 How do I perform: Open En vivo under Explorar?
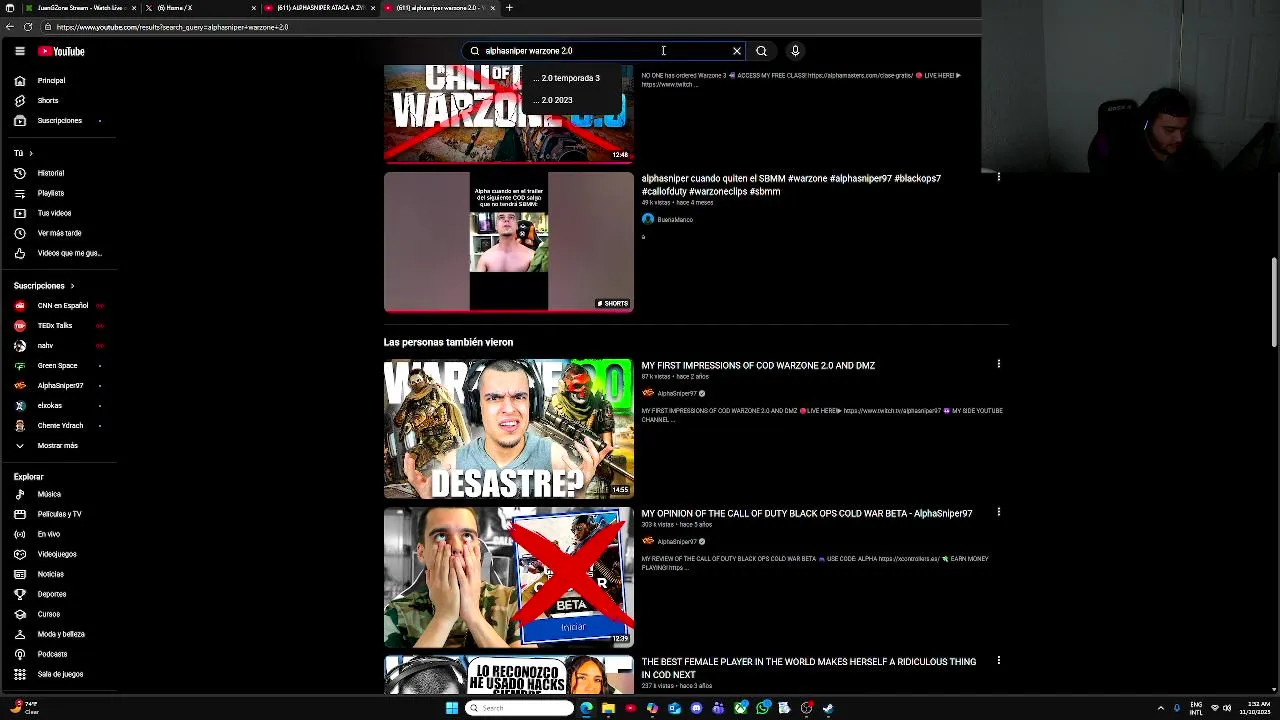pos(59,534)
